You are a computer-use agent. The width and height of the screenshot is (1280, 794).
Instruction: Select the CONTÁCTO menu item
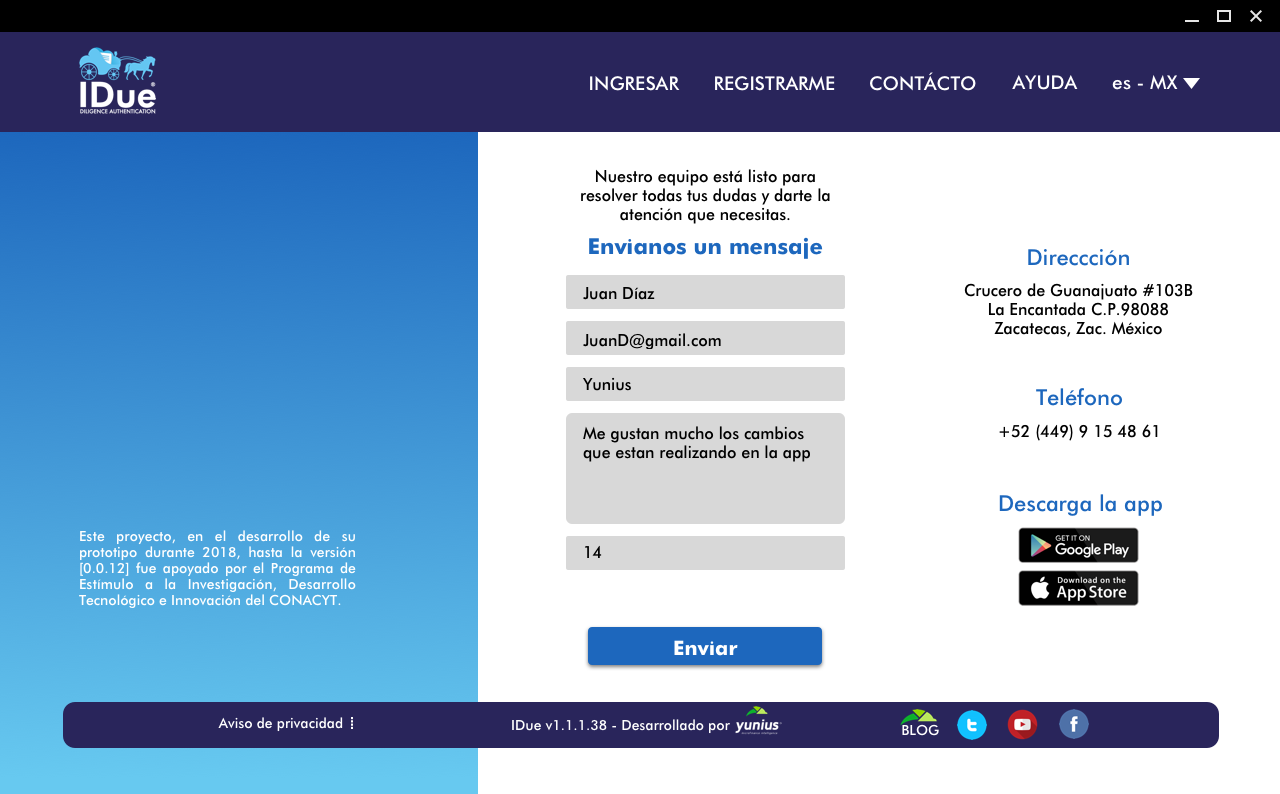pyautogui.click(x=922, y=83)
